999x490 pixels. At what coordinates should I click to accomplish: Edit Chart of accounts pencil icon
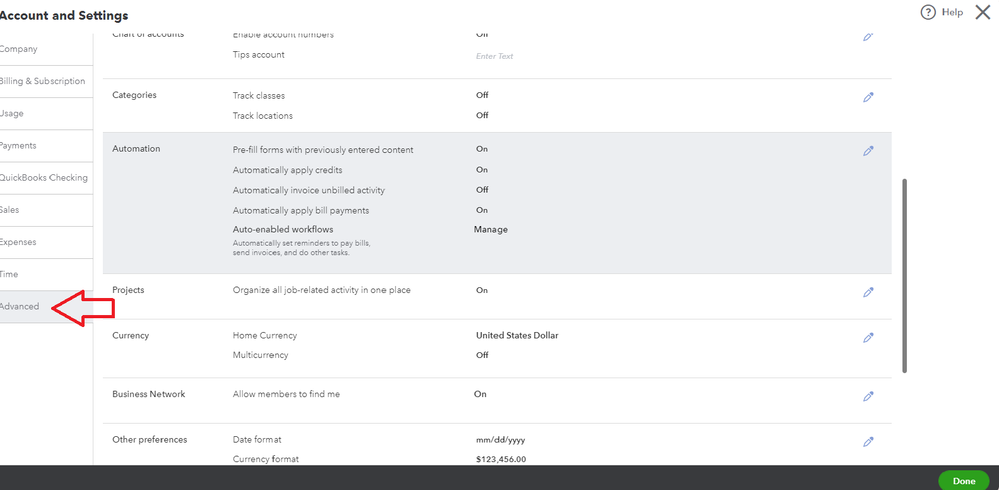[868, 36]
